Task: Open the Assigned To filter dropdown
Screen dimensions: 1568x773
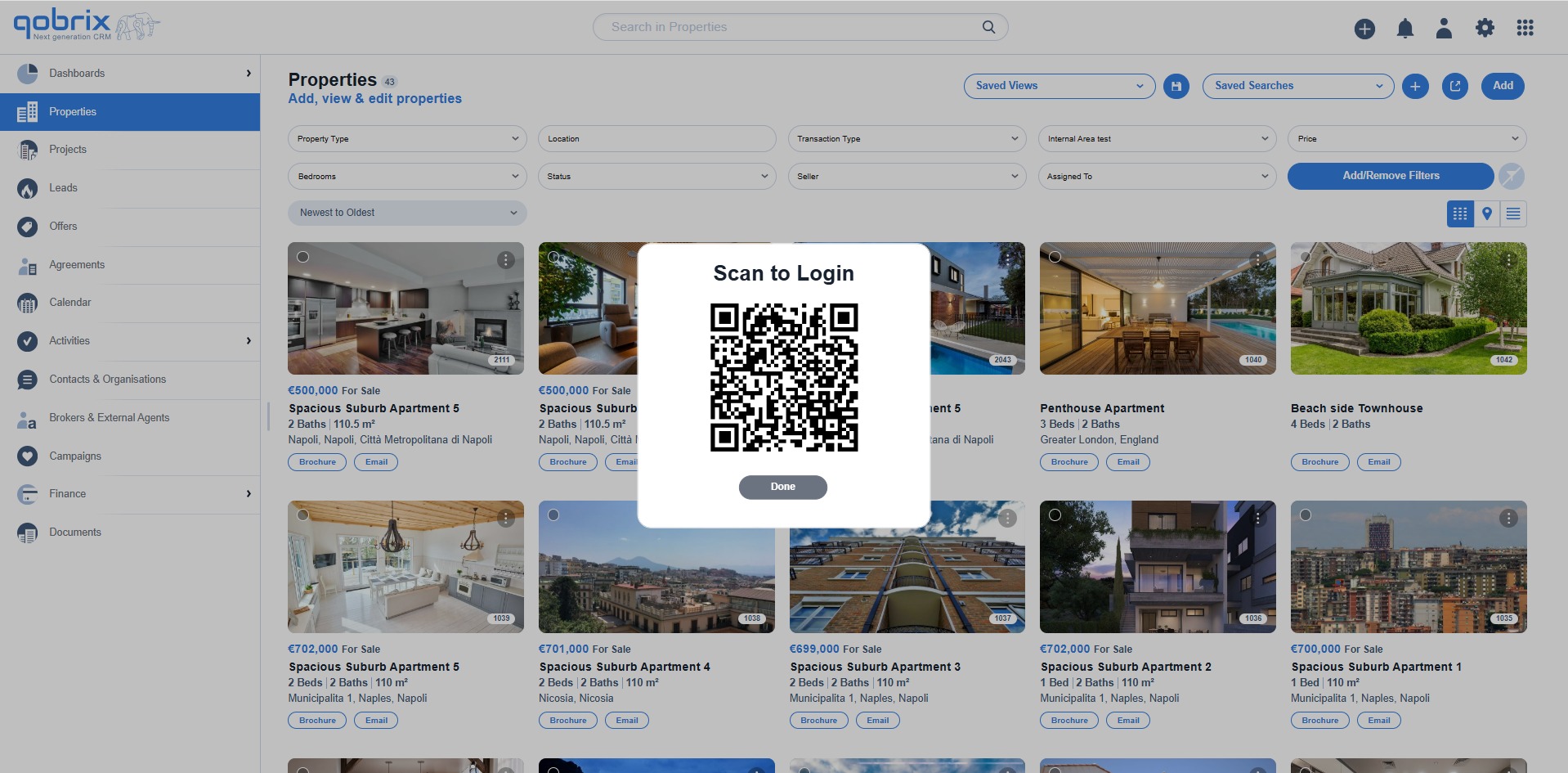Action: 1157,177
